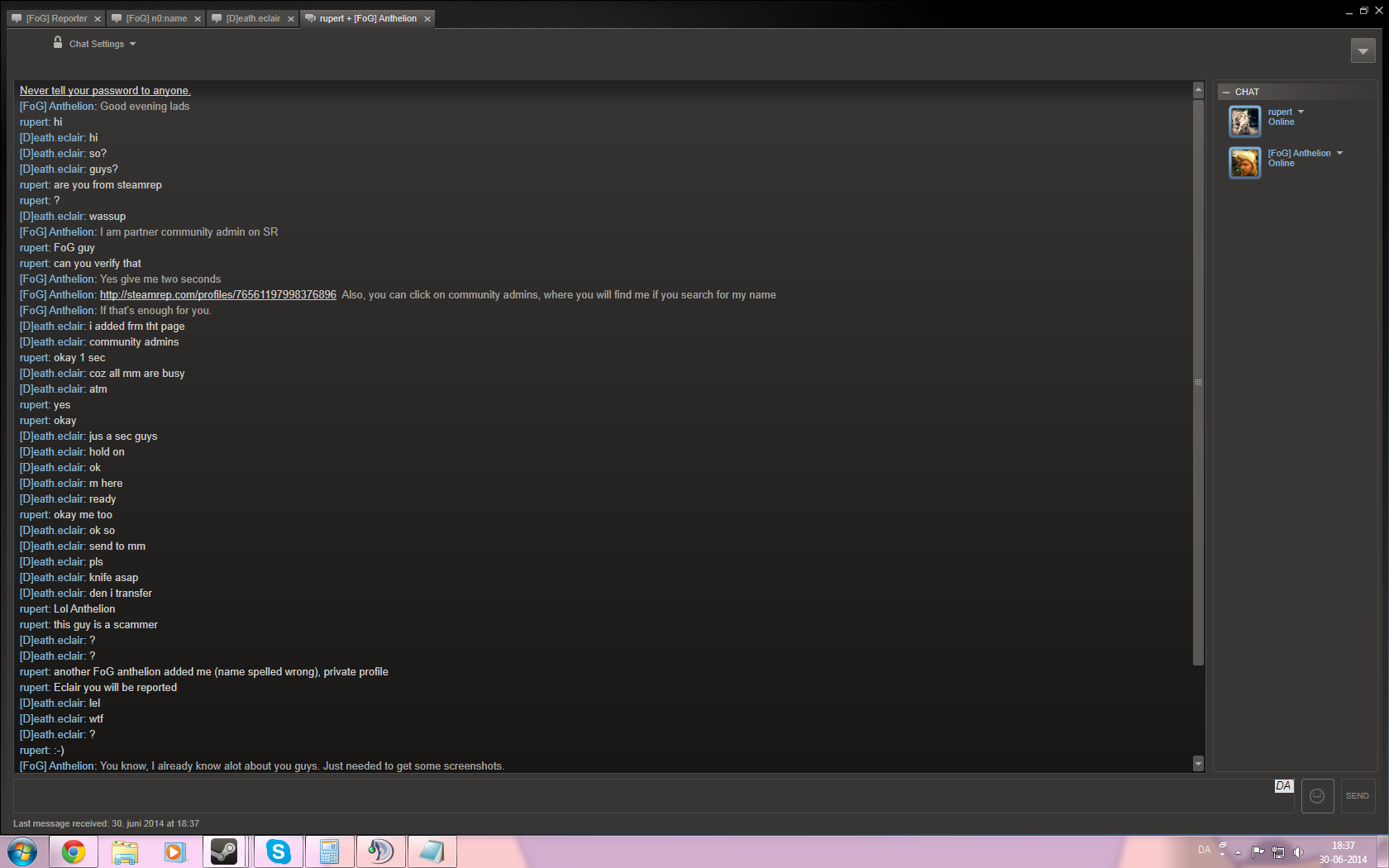Close the [FoG] n0:name tab
The width and height of the screenshot is (1389, 868).
click(198, 19)
